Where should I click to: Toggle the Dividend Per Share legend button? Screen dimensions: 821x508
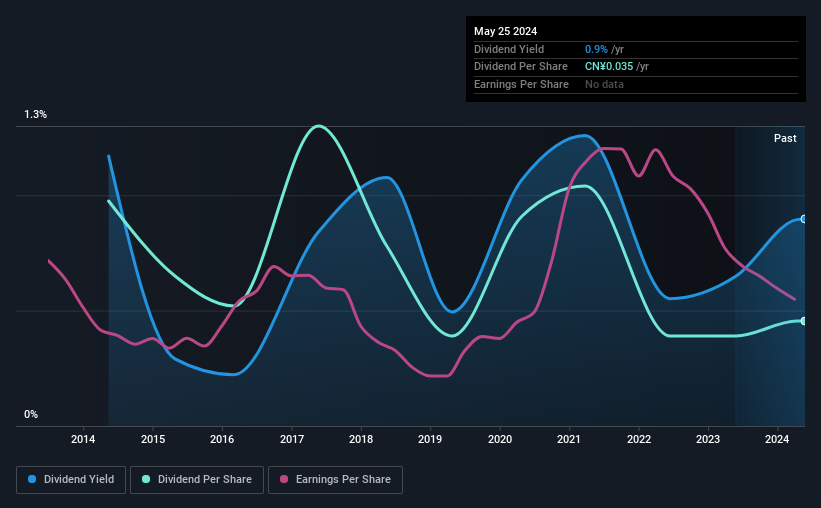pos(197,480)
